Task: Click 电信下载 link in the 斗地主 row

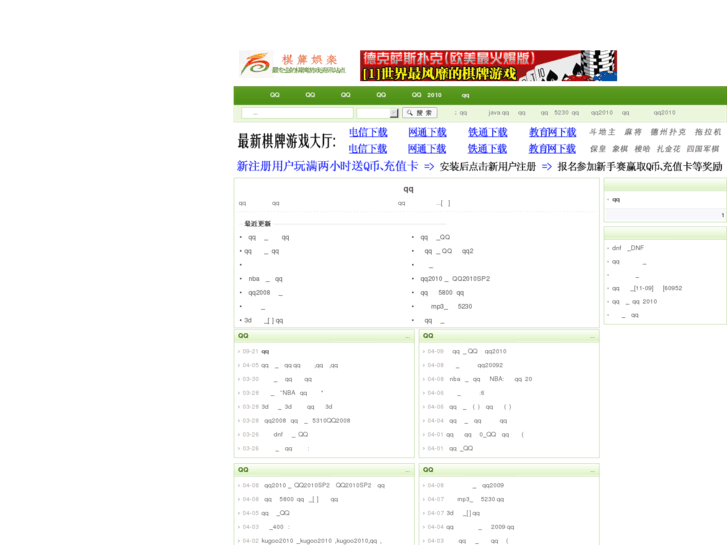Action: click(368, 132)
